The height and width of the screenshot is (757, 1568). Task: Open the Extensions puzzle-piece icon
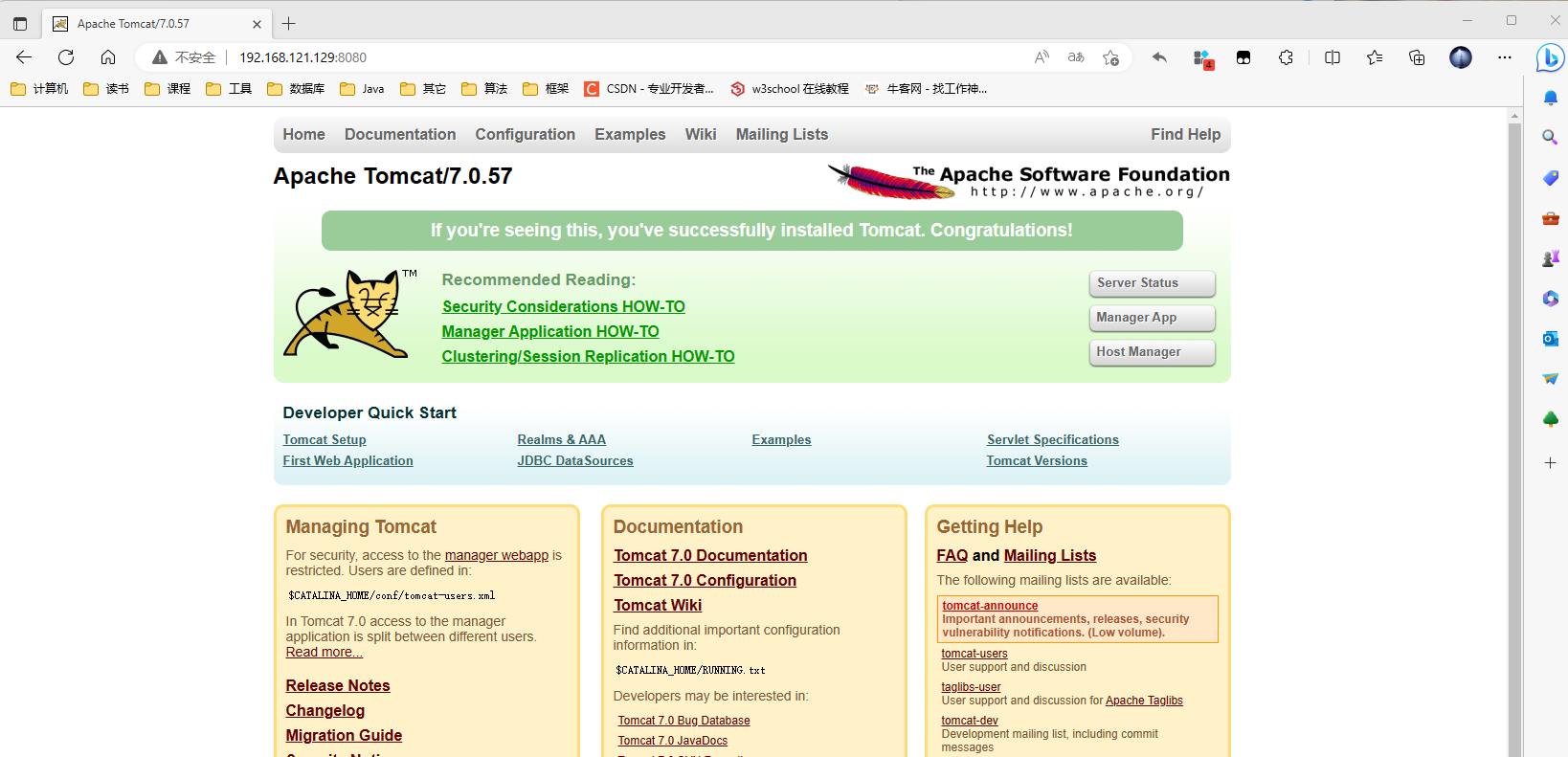(x=1286, y=57)
